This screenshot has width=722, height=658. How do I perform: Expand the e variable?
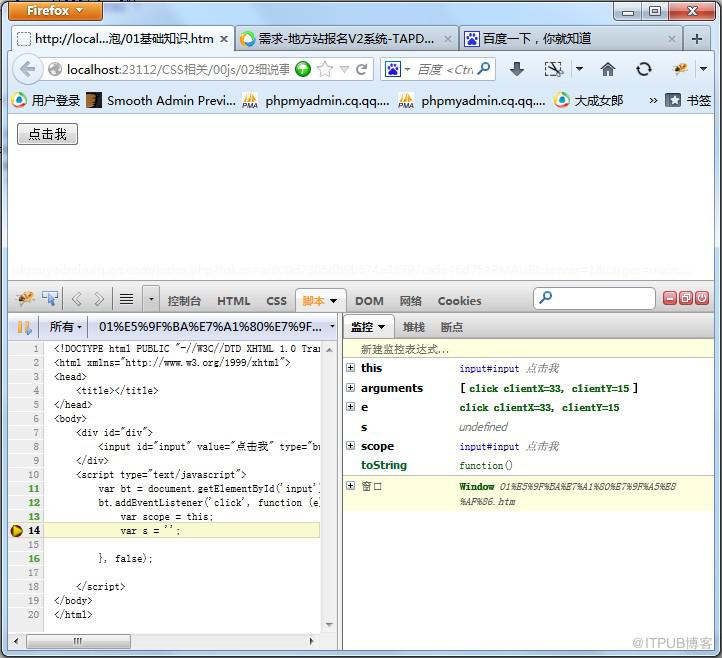click(x=351, y=407)
